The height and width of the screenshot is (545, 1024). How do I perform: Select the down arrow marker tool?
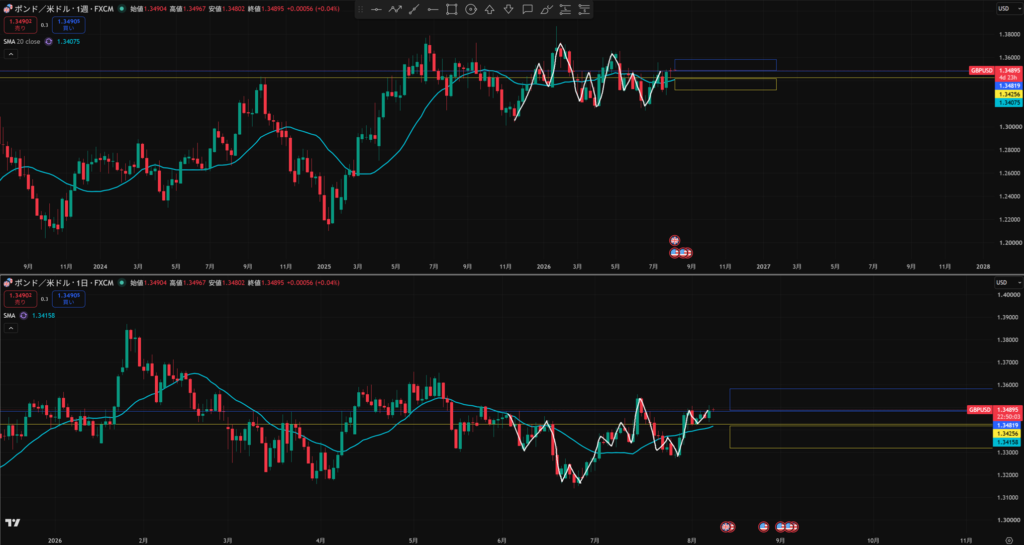(x=508, y=9)
